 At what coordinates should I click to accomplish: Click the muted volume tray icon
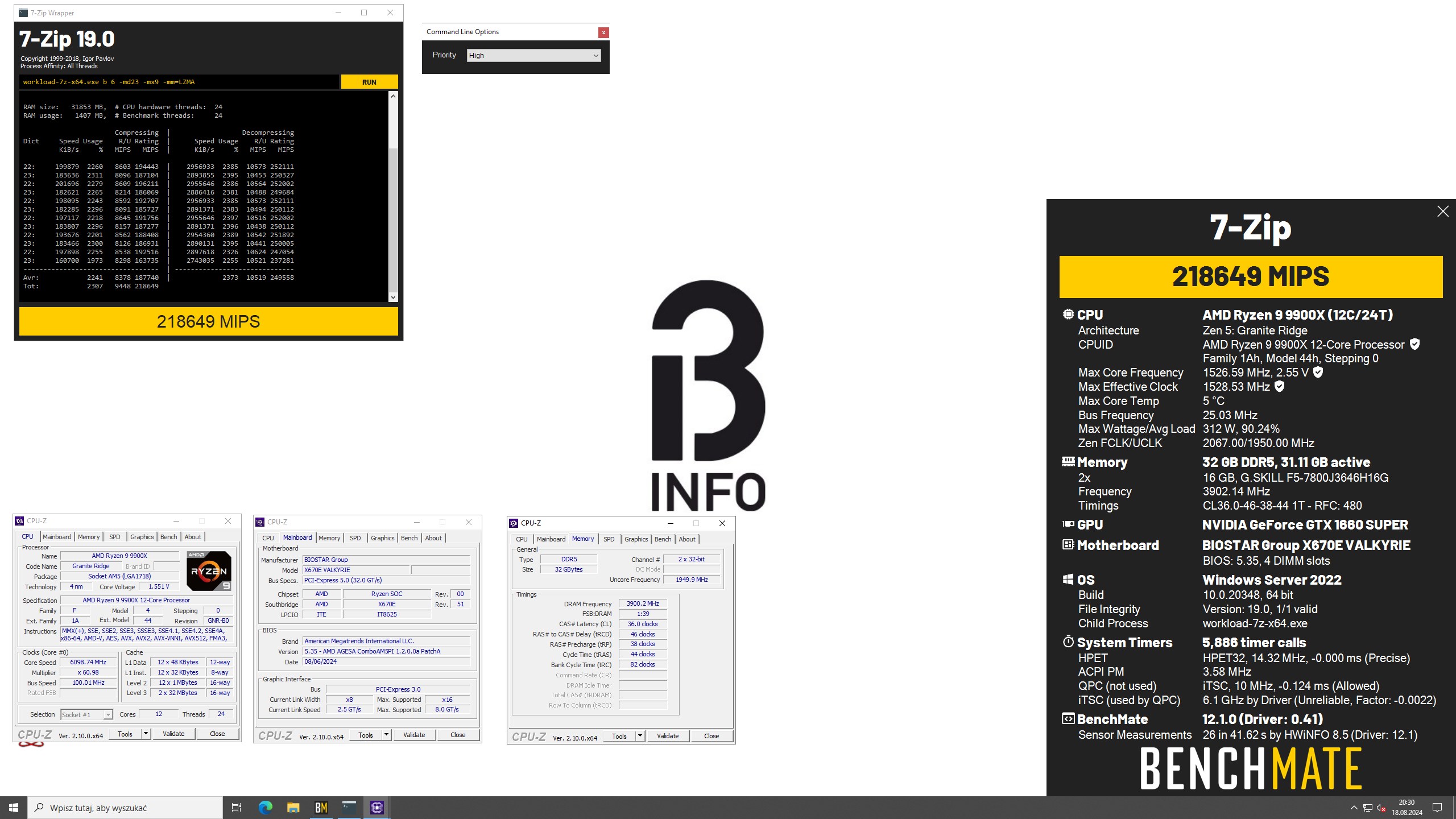pos(1381,808)
